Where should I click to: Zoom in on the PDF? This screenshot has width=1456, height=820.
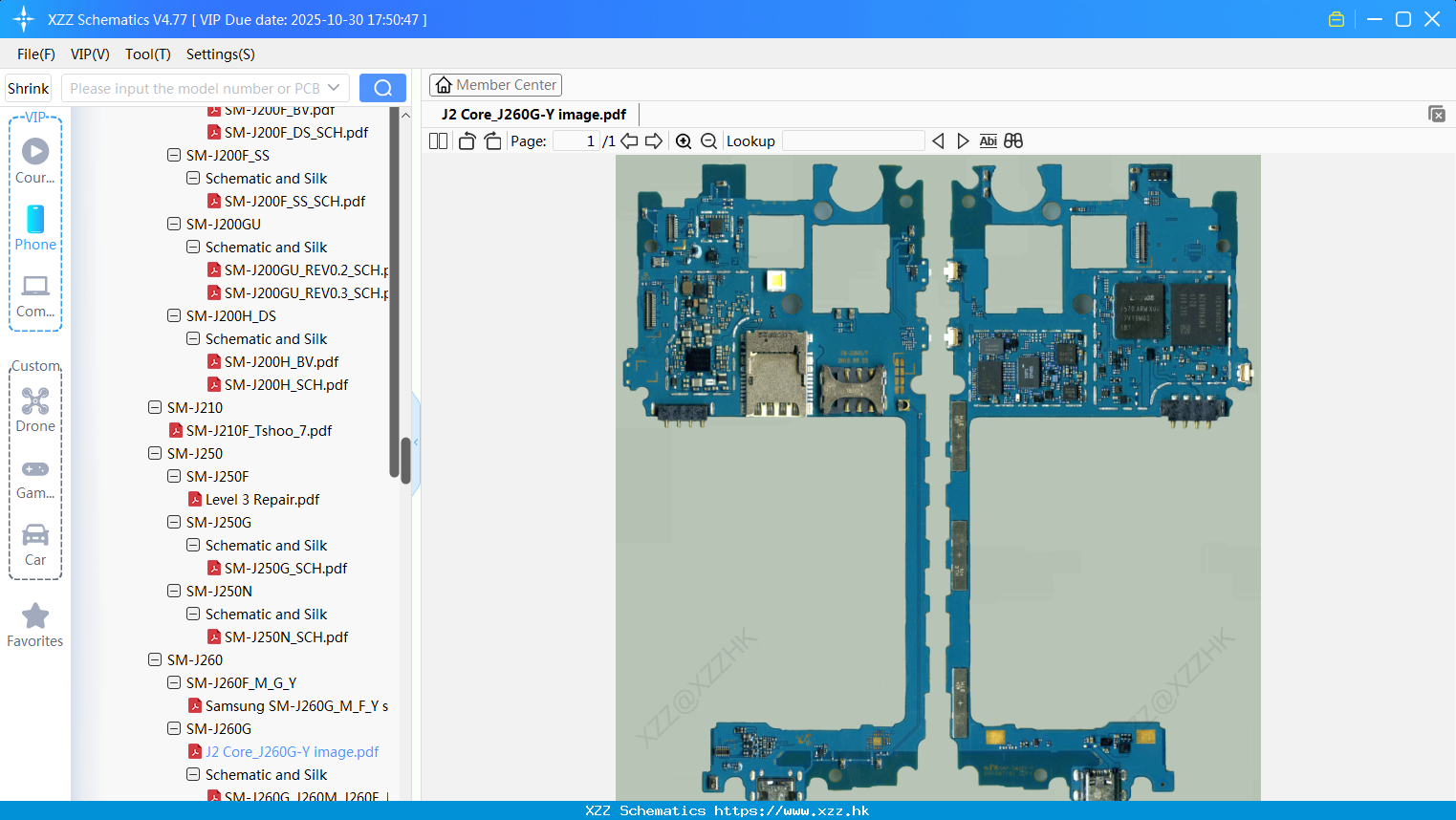click(684, 140)
